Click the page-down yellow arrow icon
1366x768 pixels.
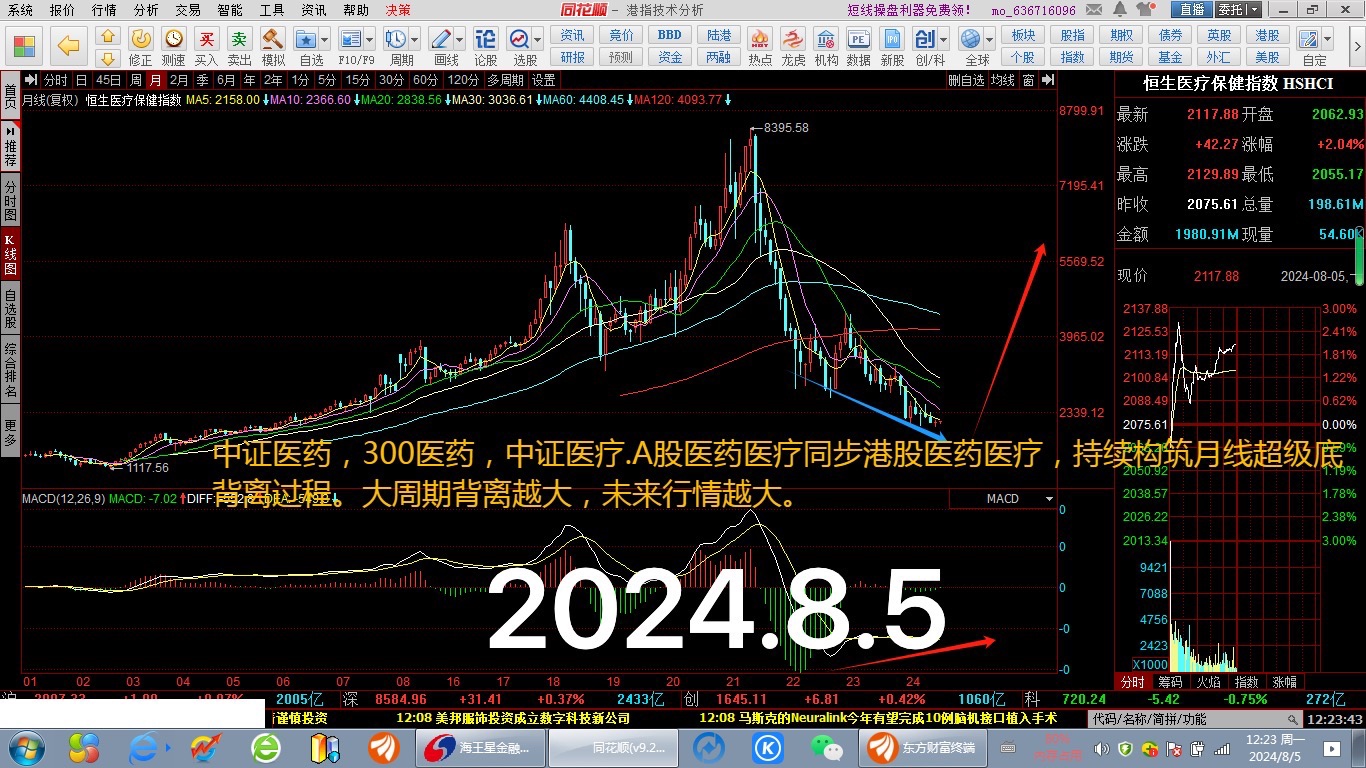point(108,58)
